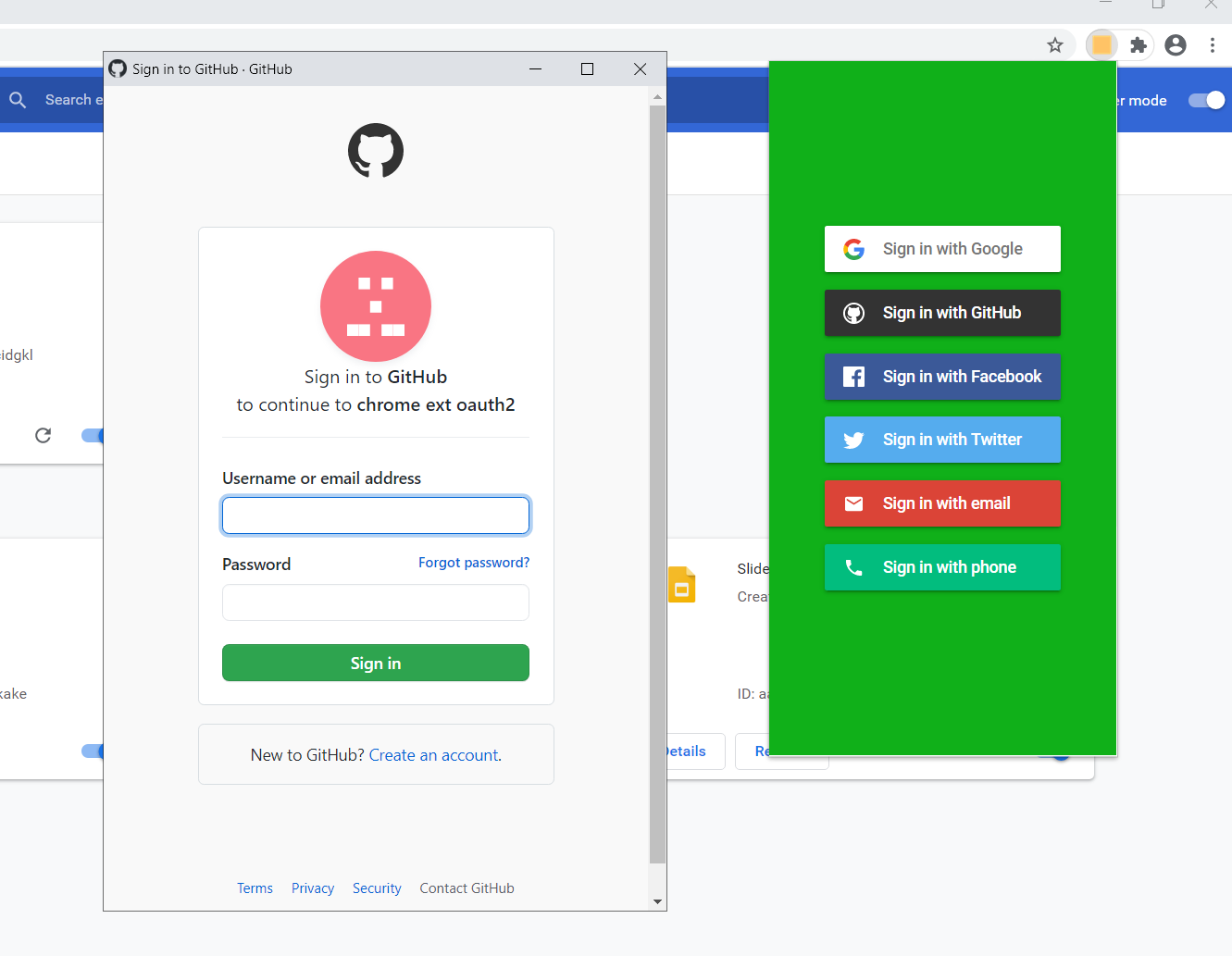Close the Sign in to GitHub window
1232x956 pixels.
[x=640, y=68]
